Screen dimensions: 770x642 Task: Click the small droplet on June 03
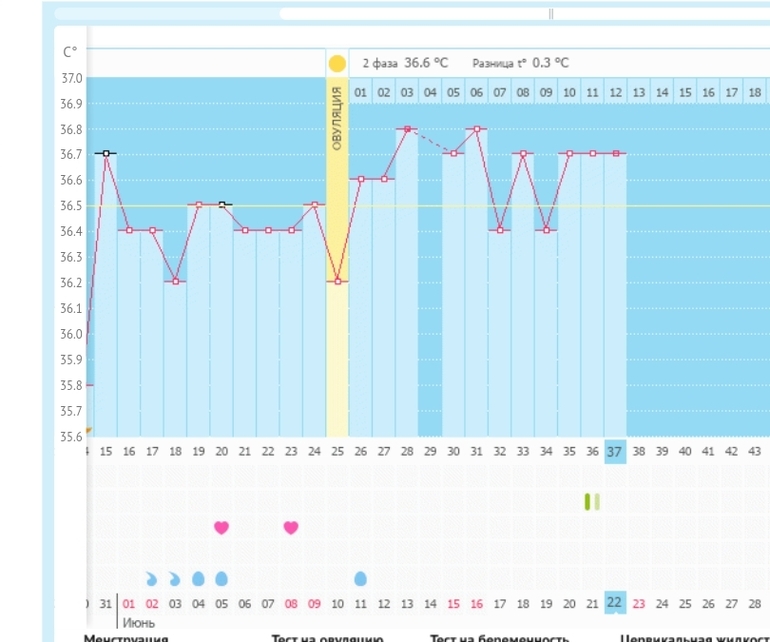(x=175, y=578)
